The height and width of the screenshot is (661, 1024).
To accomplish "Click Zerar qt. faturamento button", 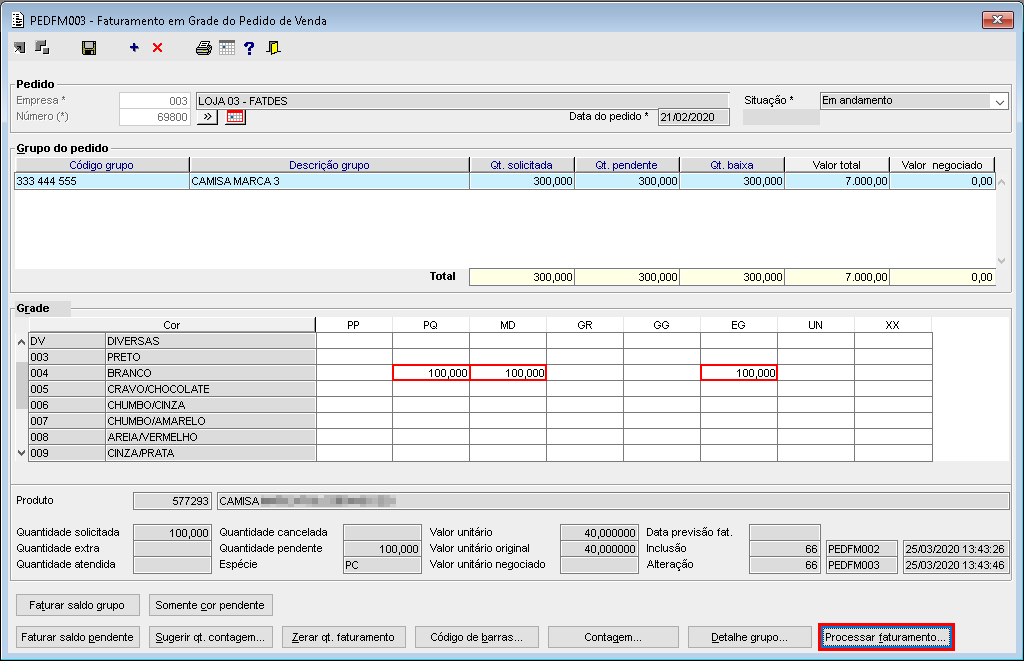I will point(343,637).
